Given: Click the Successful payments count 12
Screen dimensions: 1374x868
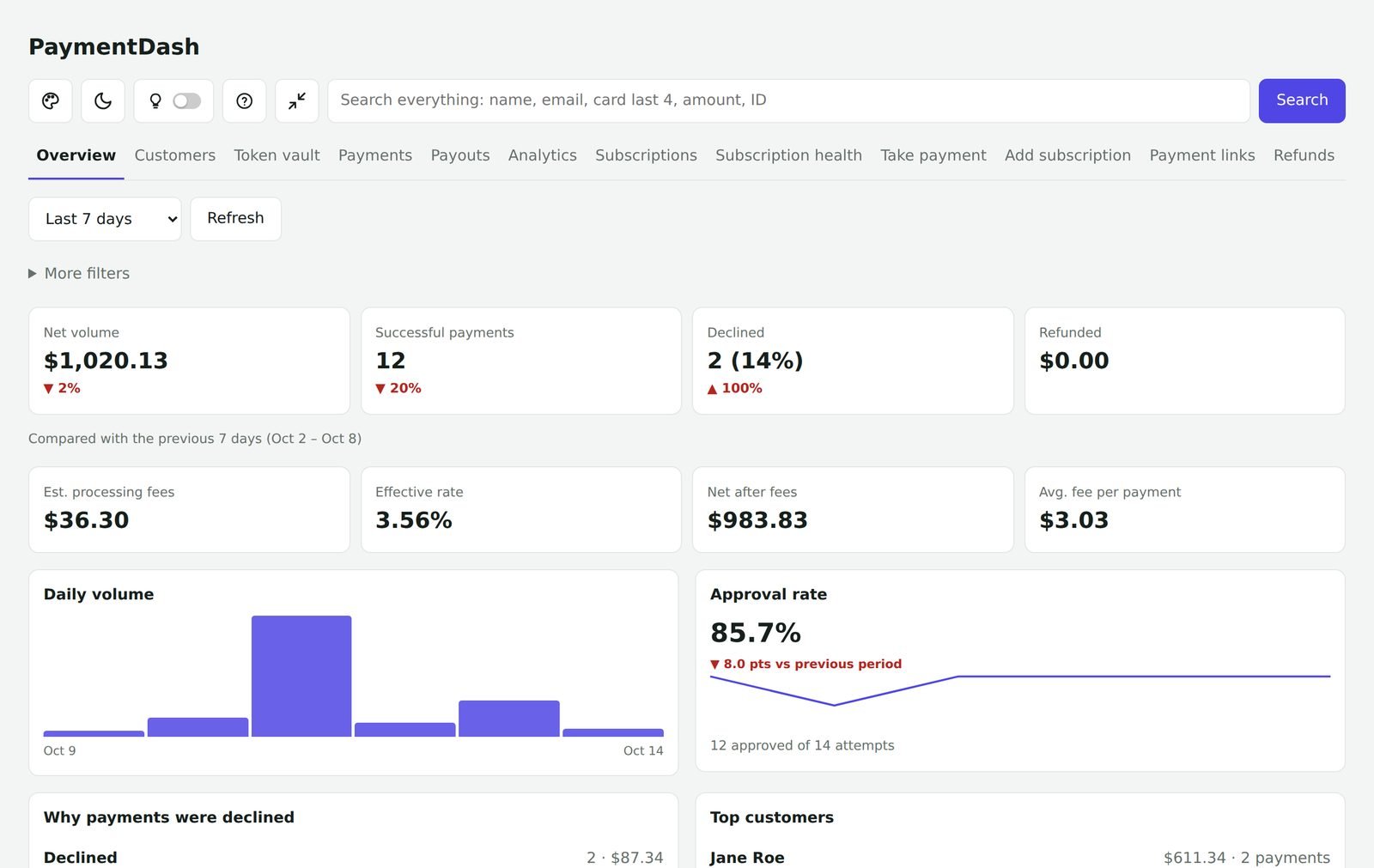Looking at the screenshot, I should coord(391,361).
